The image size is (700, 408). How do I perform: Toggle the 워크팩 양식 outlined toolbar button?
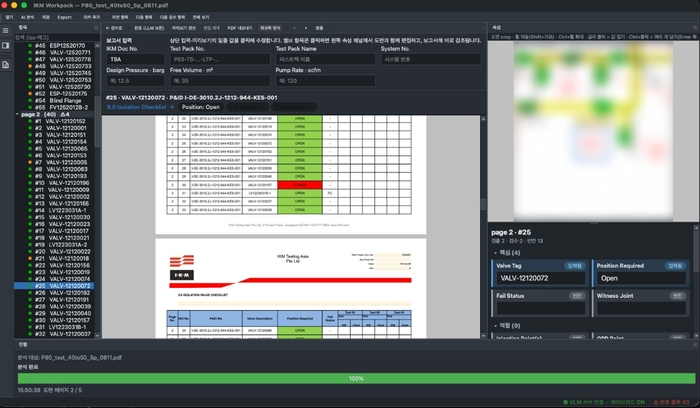pos(270,28)
